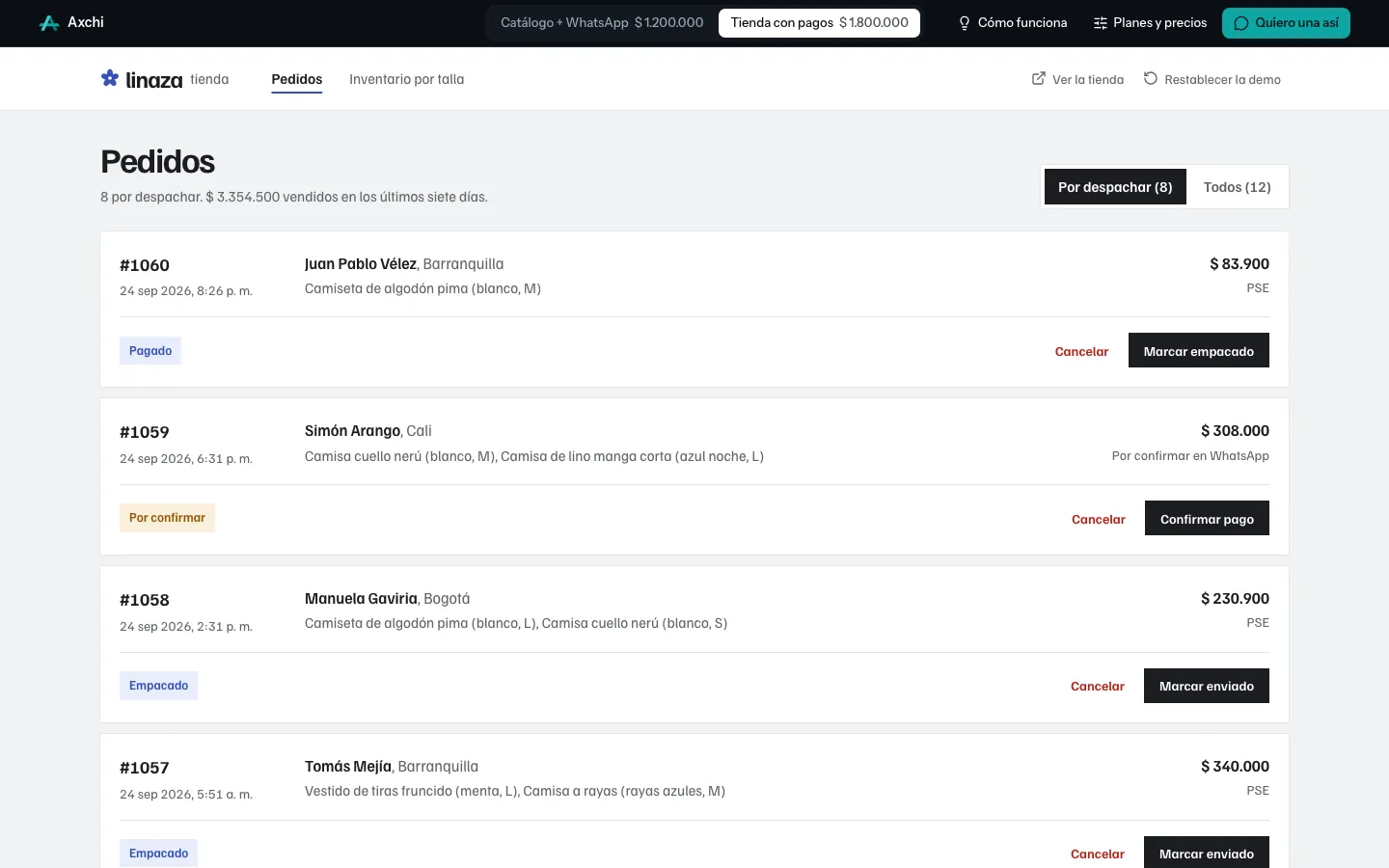The height and width of the screenshot is (868, 1389).
Task: Click the Empacado badge on order #1058
Action: [158, 685]
